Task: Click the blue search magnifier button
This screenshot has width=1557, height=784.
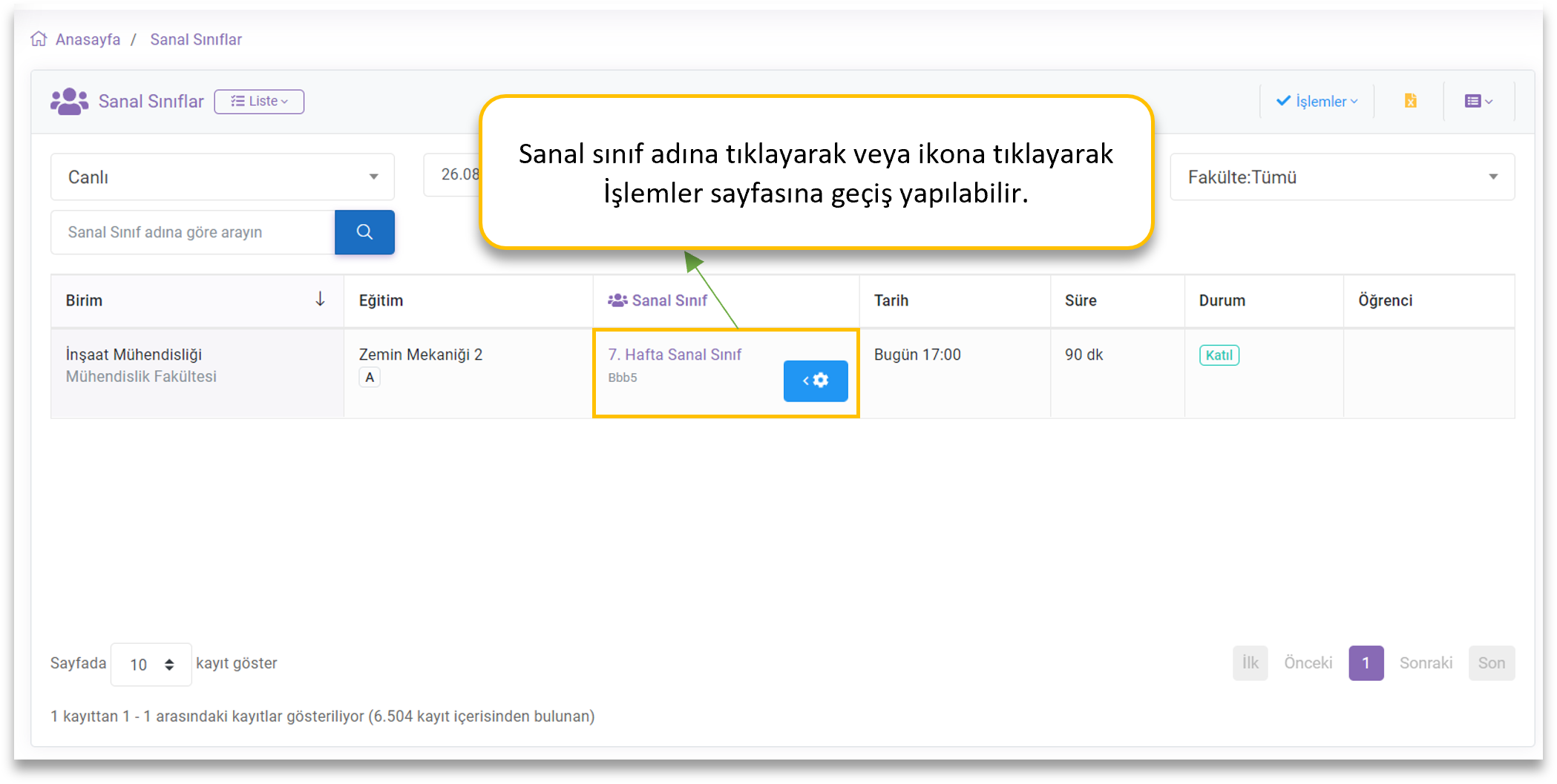Action: pos(364,232)
